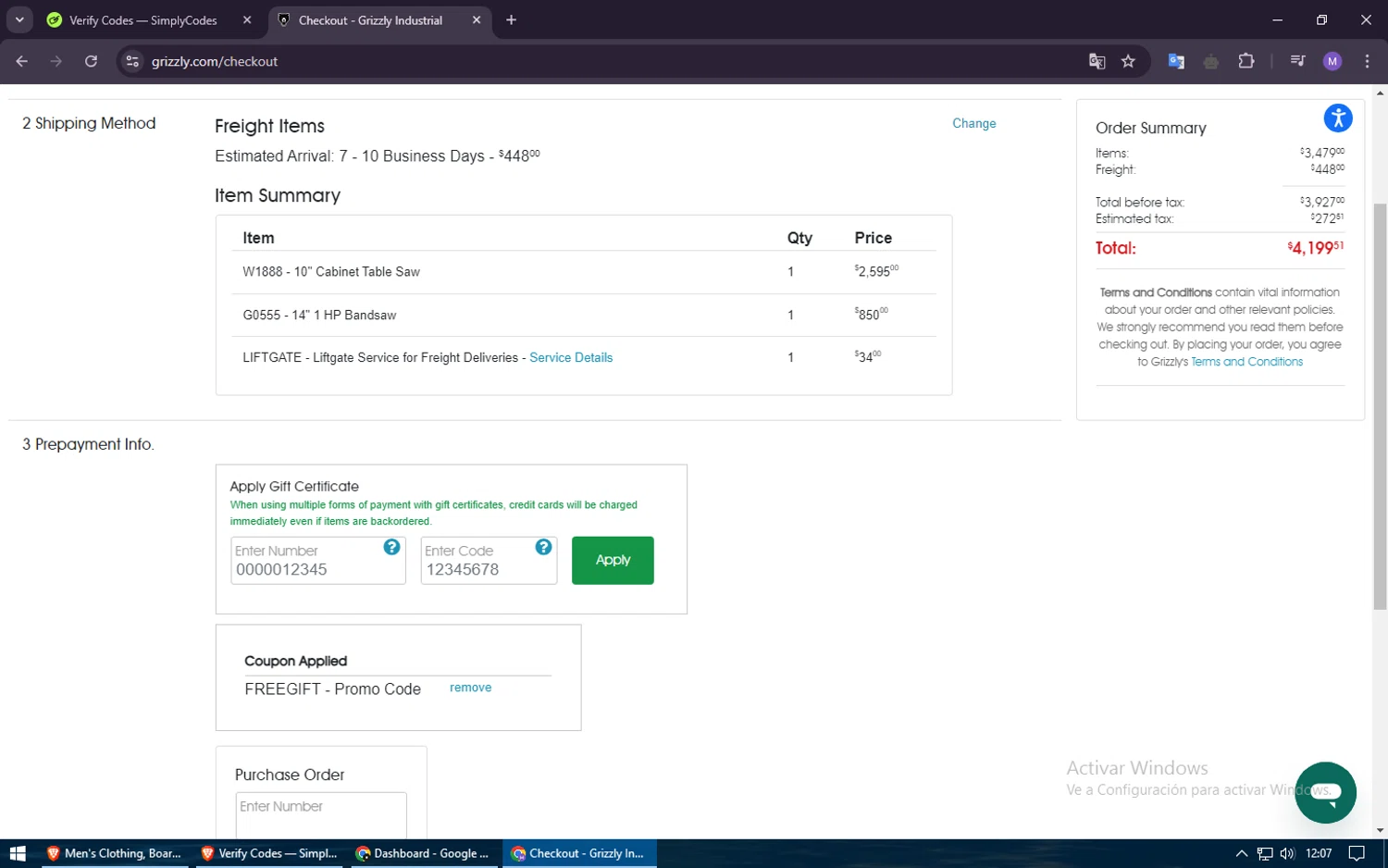Image resolution: width=1388 pixels, height=868 pixels.
Task: Switch to Verify Codes — SimplyCodes tab
Action: pyautogui.click(x=143, y=20)
